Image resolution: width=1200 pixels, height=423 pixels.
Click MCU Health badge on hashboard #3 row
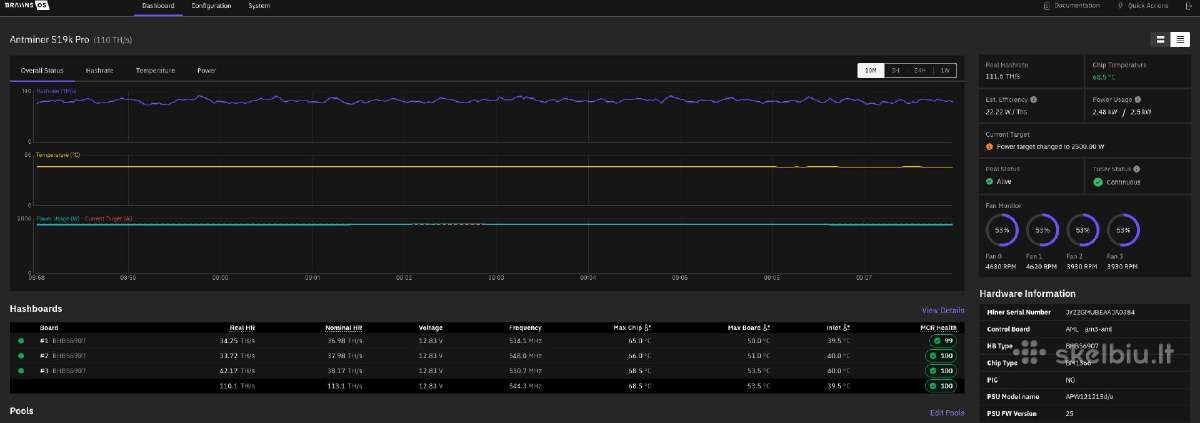[940, 370]
